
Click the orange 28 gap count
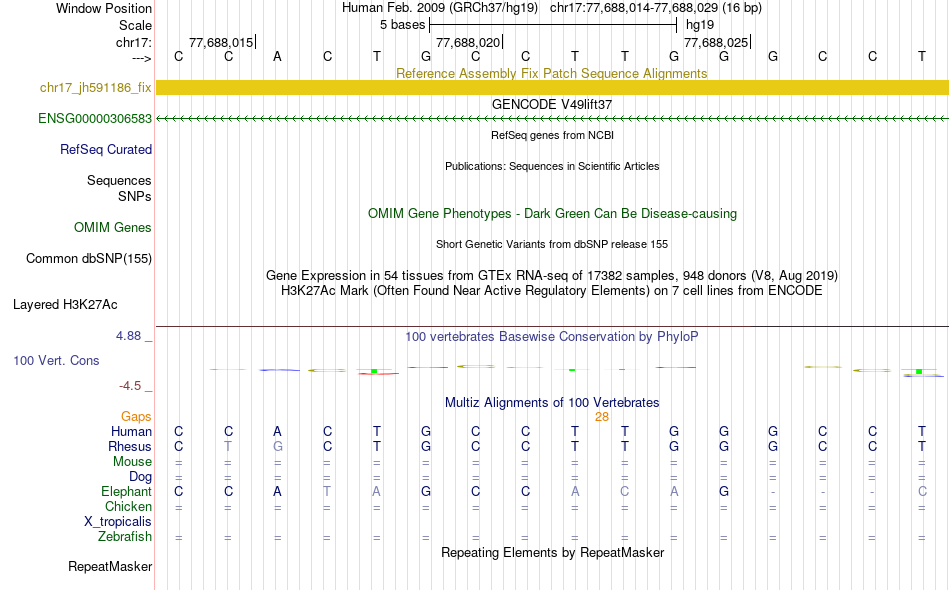(x=602, y=417)
